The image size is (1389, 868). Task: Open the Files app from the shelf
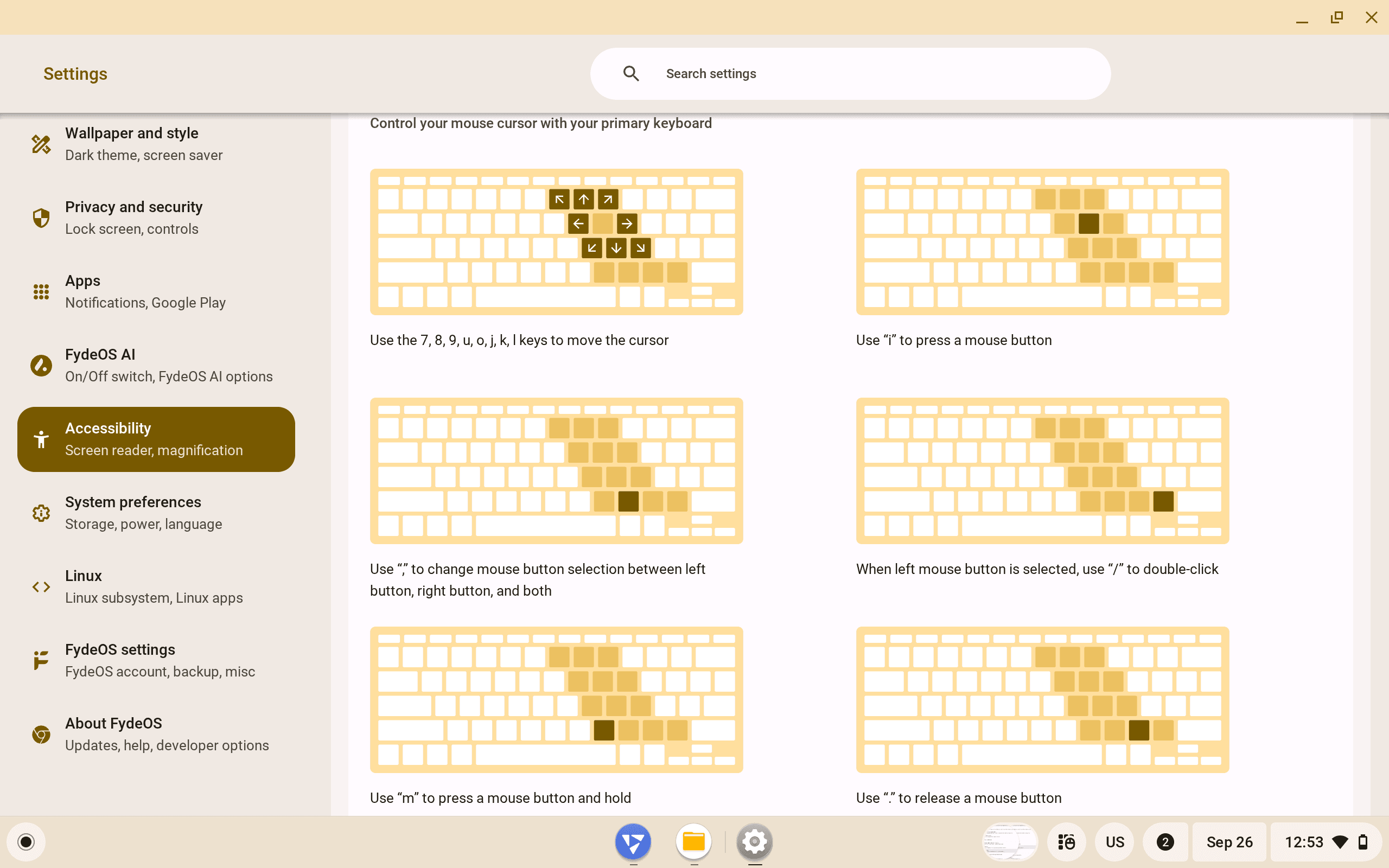pyautogui.click(x=693, y=841)
